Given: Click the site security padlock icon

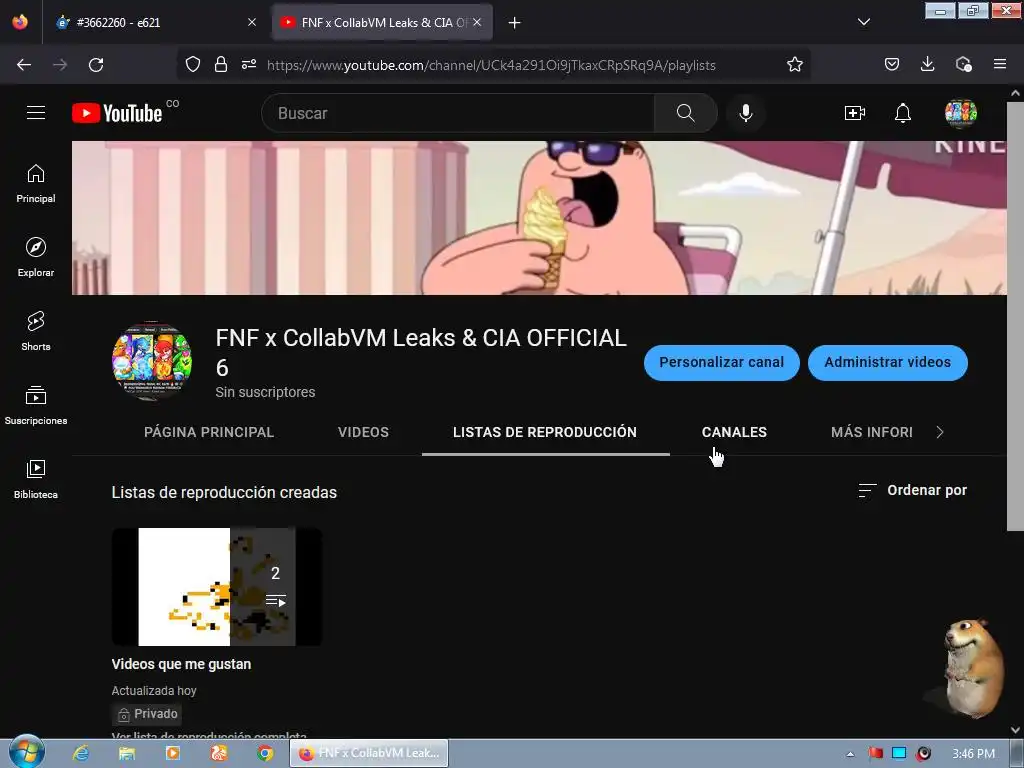Looking at the screenshot, I should (221, 65).
